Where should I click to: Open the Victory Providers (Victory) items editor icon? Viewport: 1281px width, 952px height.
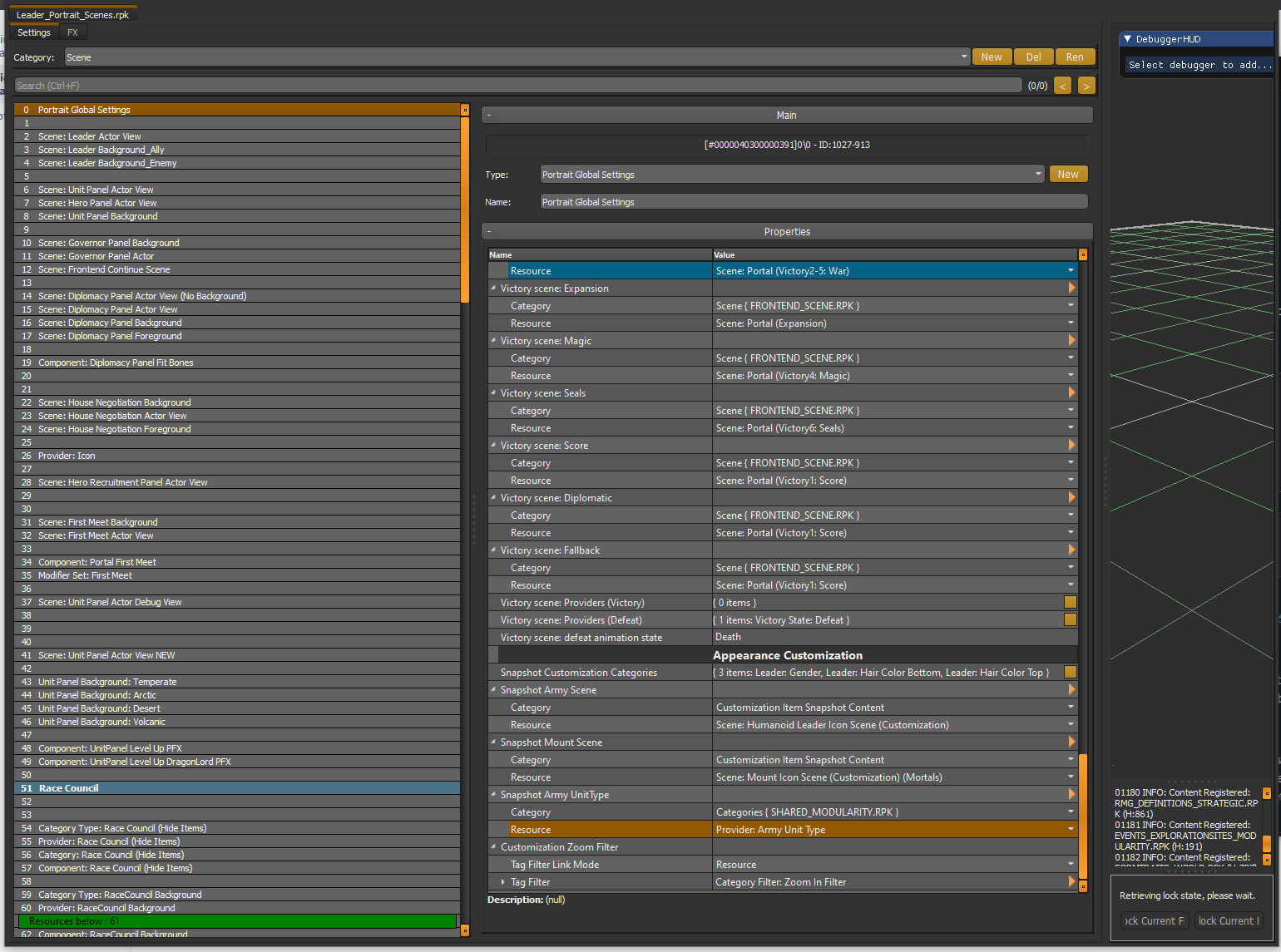coord(1071,602)
